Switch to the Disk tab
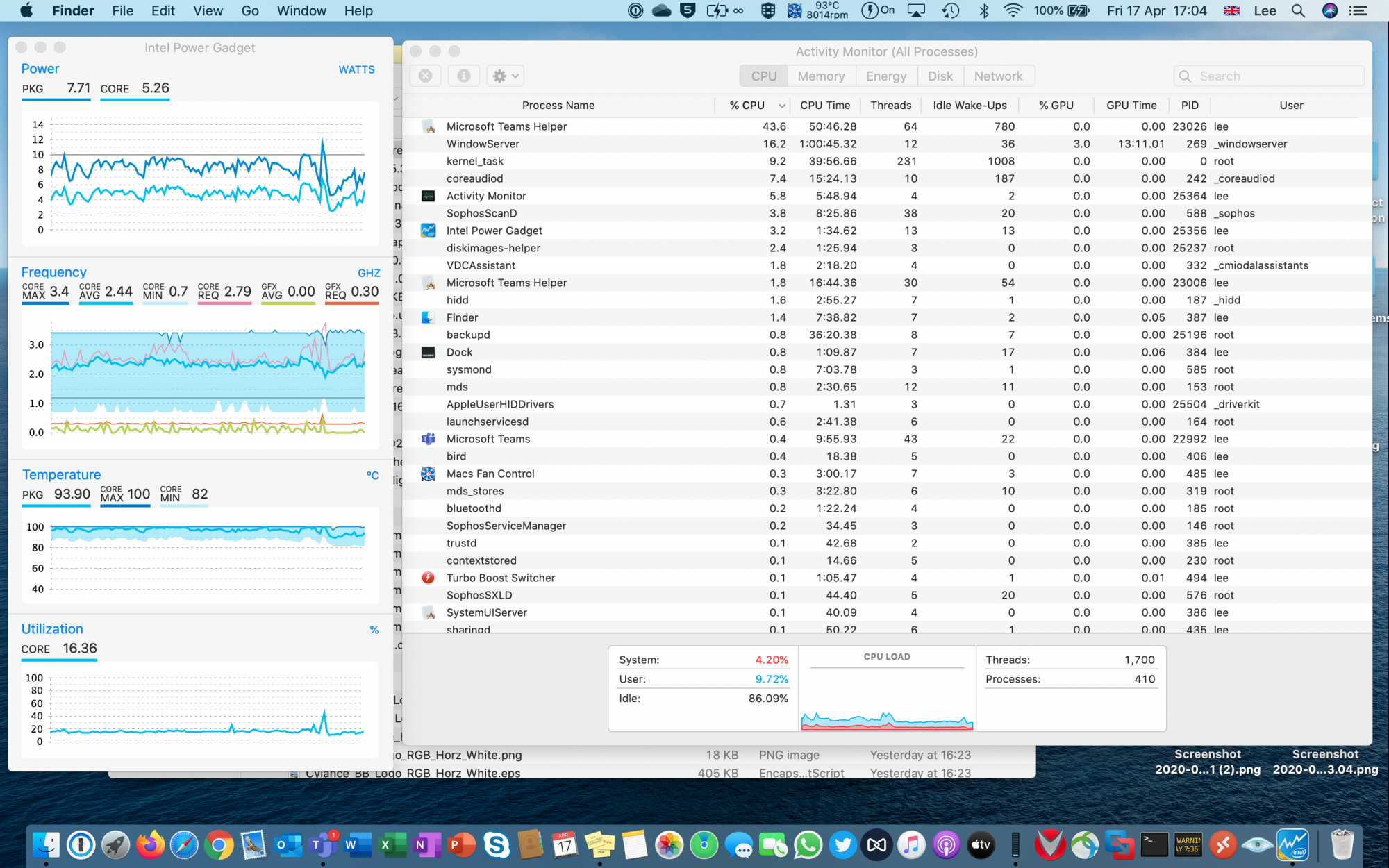The width and height of the screenshot is (1389, 868). point(940,76)
